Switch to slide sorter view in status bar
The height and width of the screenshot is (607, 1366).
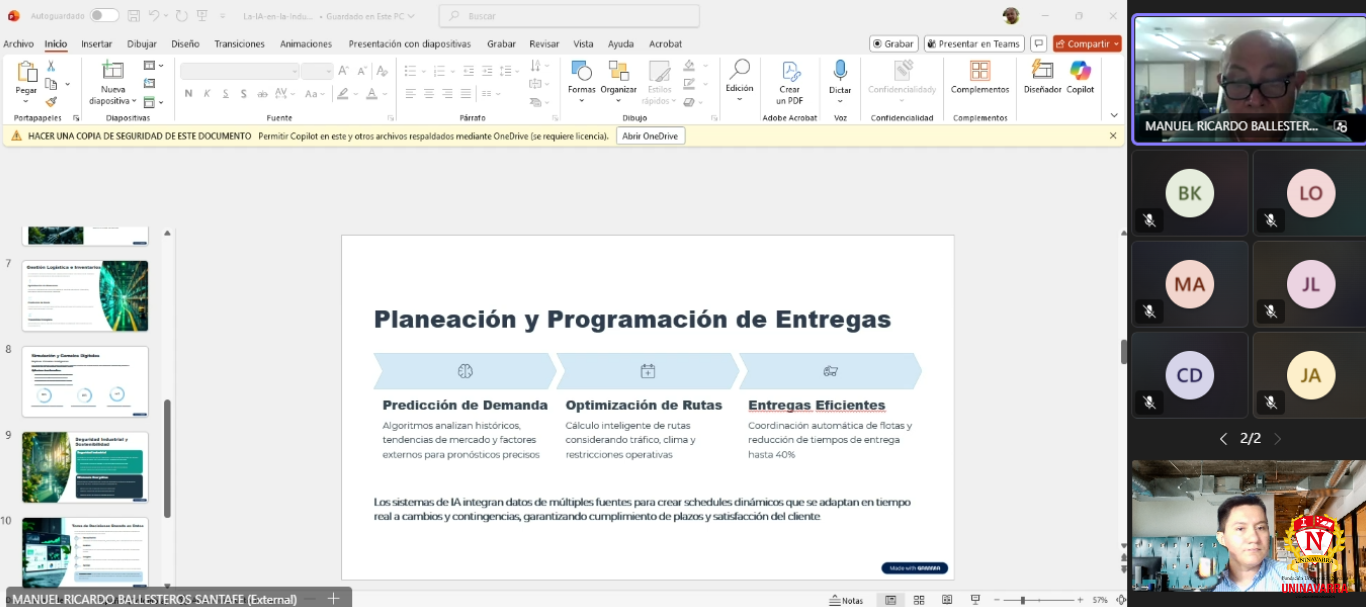pyautogui.click(x=918, y=600)
